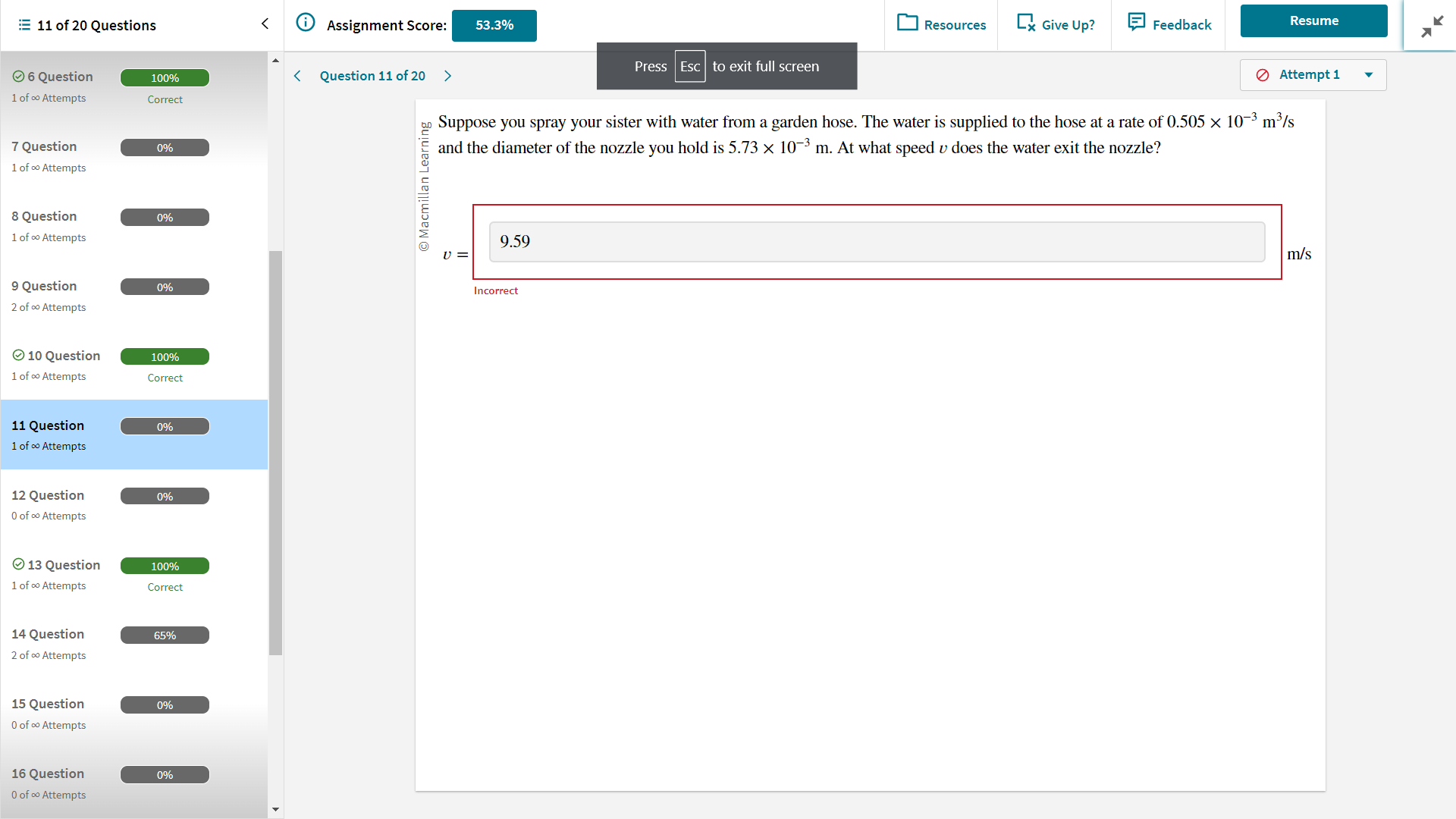Open the Feedback comment icon
This screenshot has height=819, width=1456.
pos(1136,22)
